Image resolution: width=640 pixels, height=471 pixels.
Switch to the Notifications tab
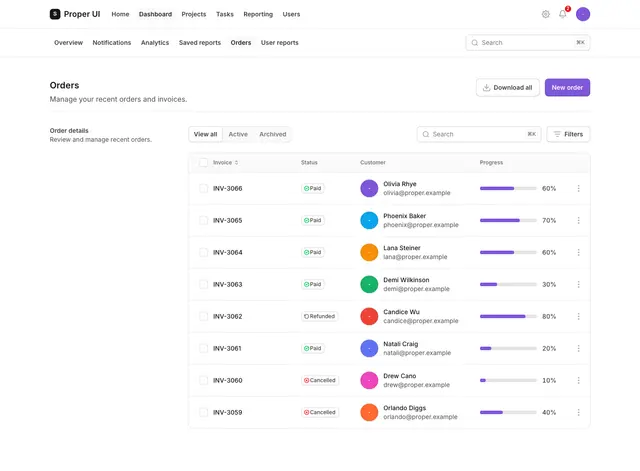[112, 42]
